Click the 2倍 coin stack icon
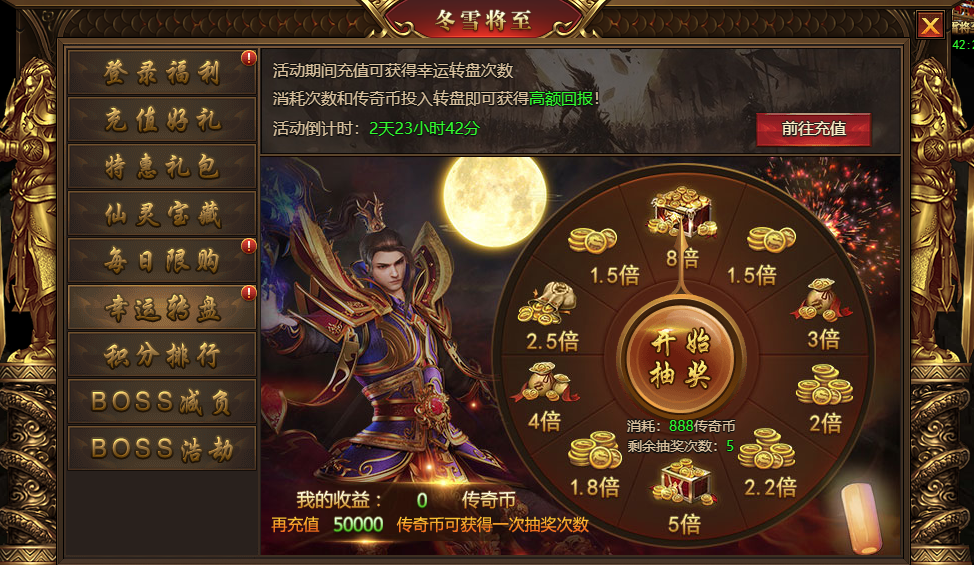974x565 pixels. click(x=824, y=385)
